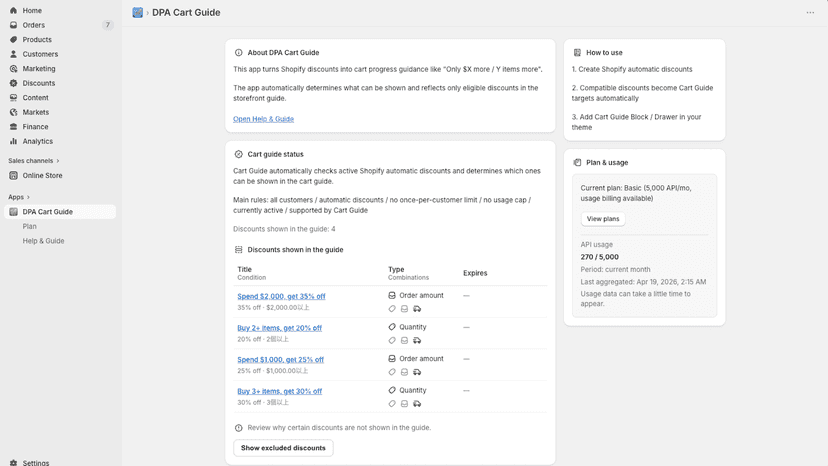Open the Spend $2,000, get 35% off discount
This screenshot has width=828, height=466.
281,296
